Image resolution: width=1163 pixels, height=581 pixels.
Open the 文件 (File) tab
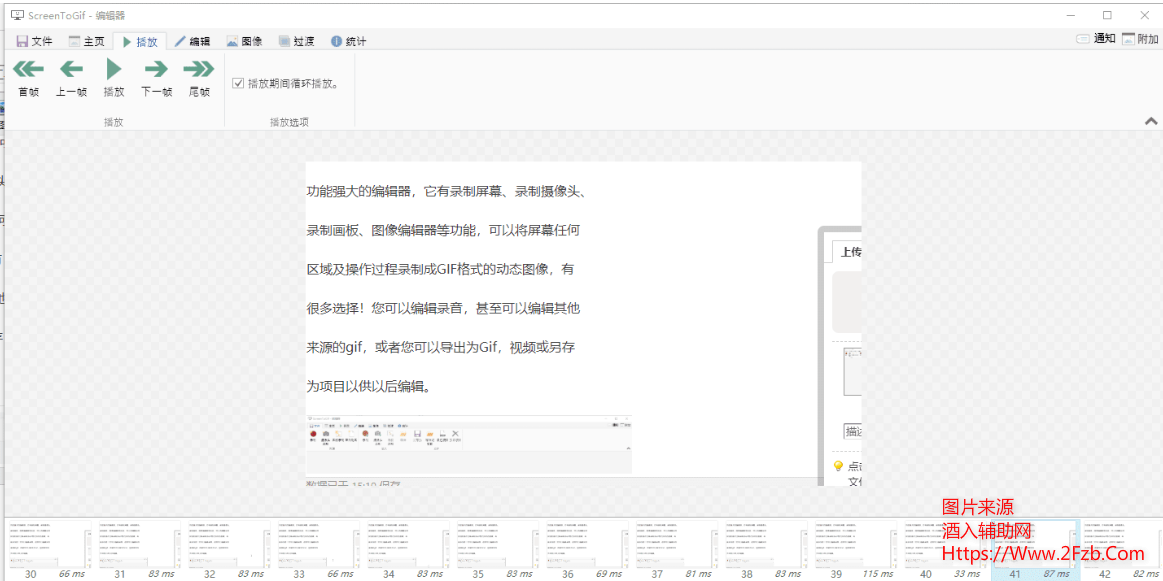coord(34,41)
